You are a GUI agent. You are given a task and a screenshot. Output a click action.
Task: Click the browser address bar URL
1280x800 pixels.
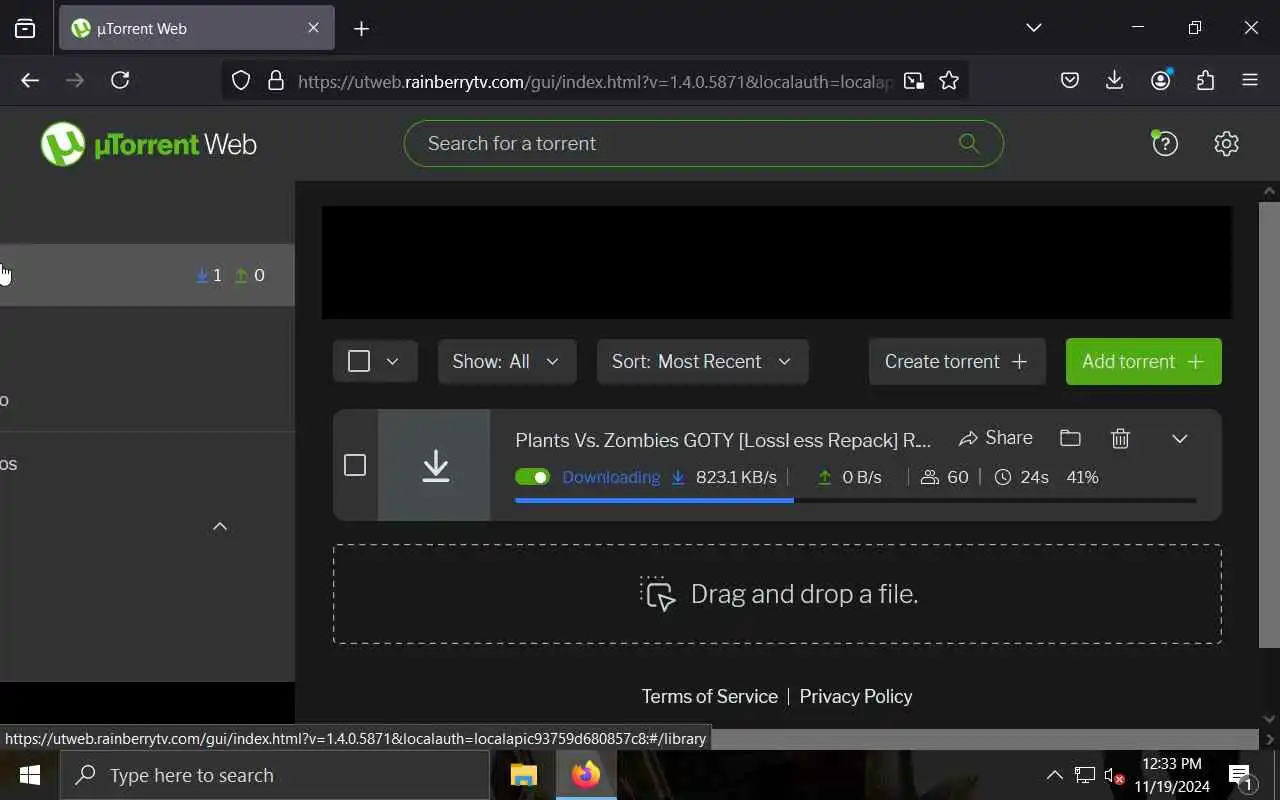point(596,82)
